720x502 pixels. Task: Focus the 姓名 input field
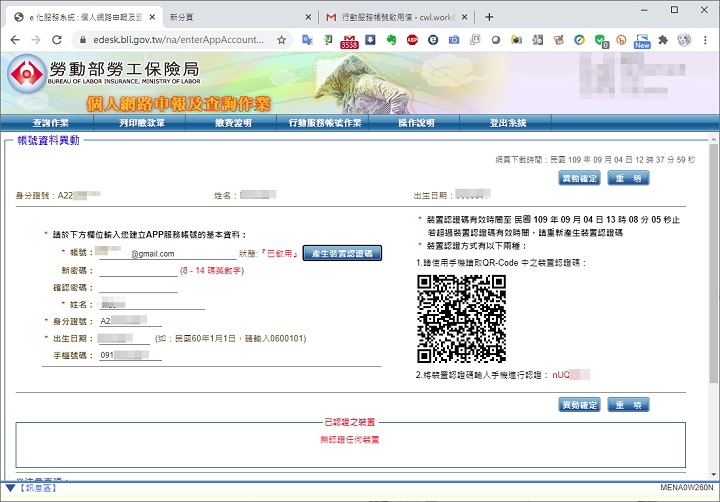pos(152,304)
